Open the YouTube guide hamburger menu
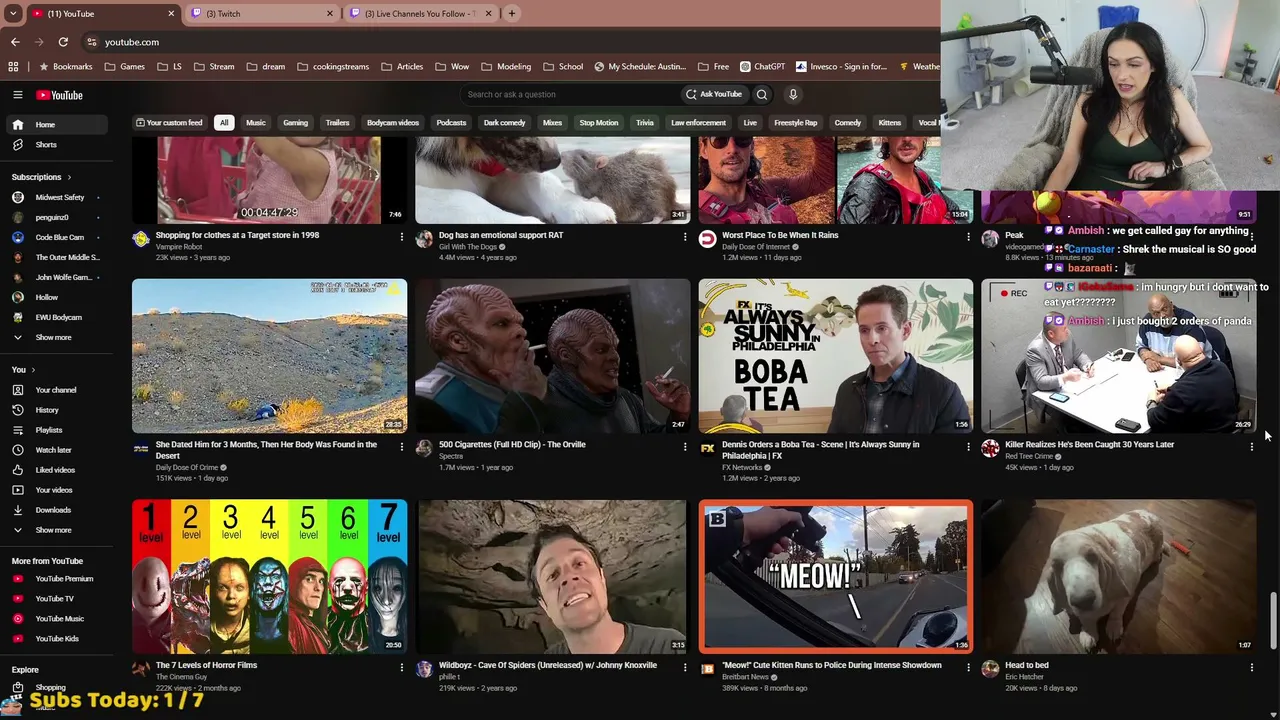Screen dimensions: 1280x720 point(17,95)
